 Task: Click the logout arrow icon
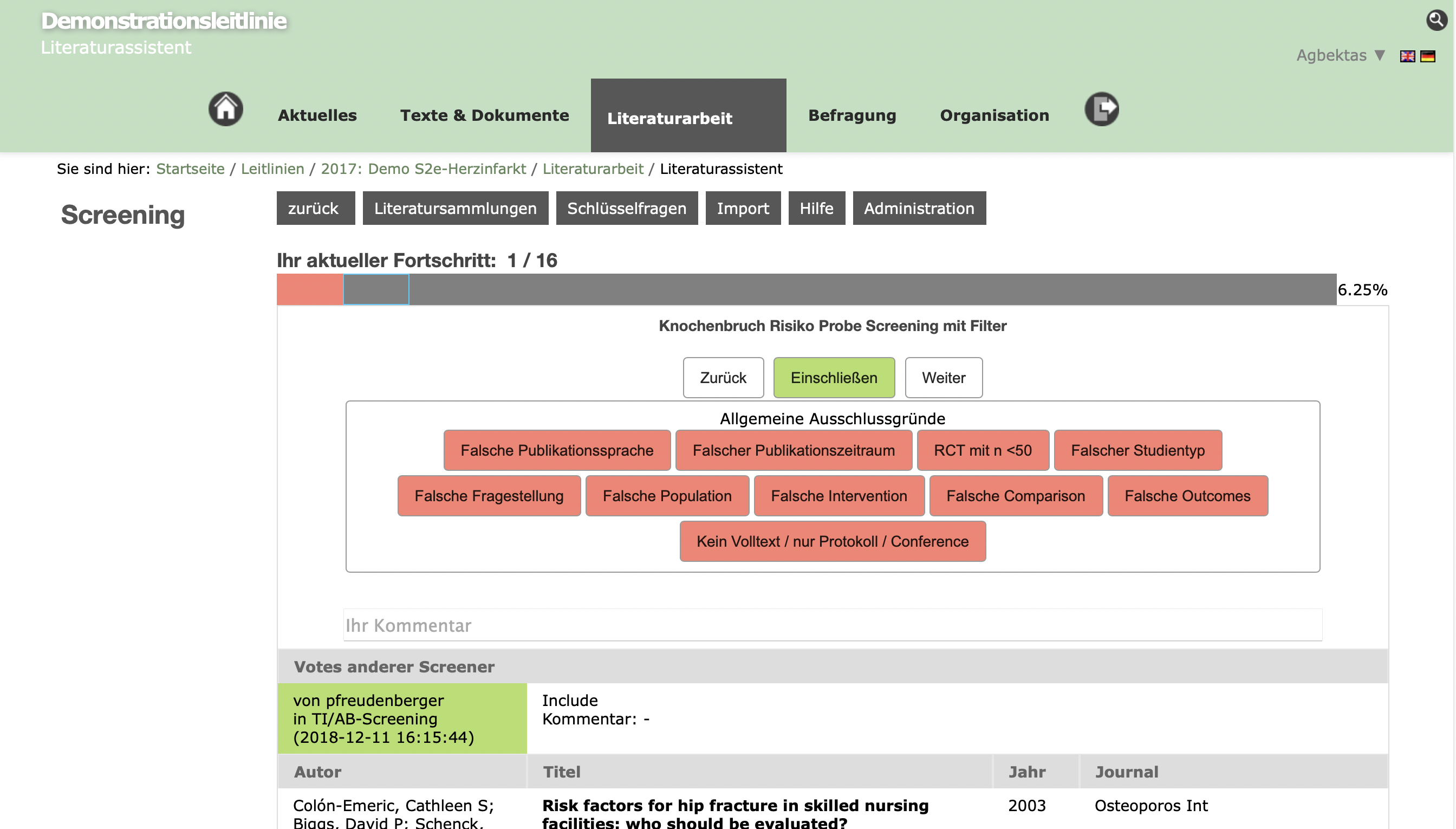[x=1101, y=109]
